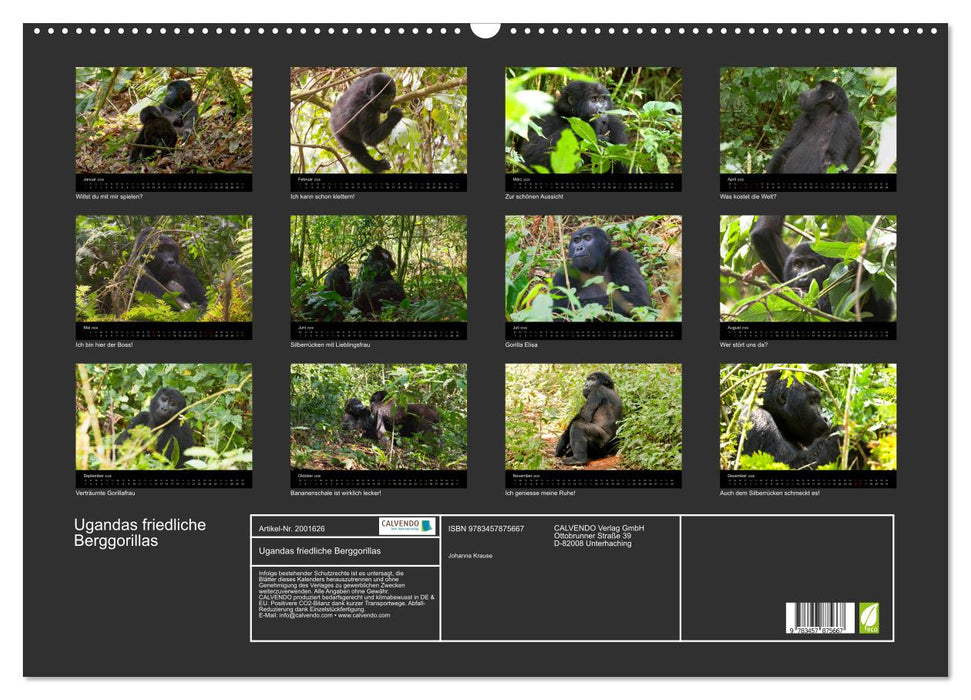Viewport: 971px width, 700px height.
Task: Click the ISBN 9783457875667 text
Action: (x=486, y=528)
